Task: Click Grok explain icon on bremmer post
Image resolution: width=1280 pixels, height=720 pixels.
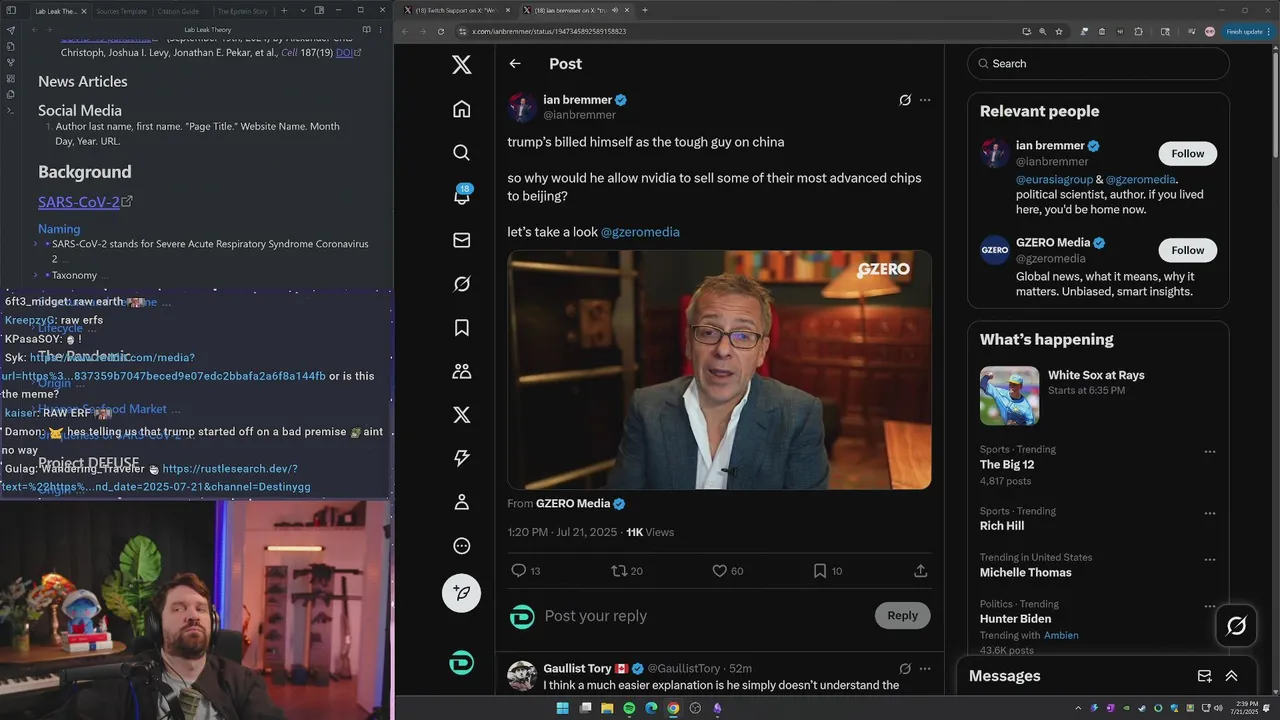Action: (905, 100)
